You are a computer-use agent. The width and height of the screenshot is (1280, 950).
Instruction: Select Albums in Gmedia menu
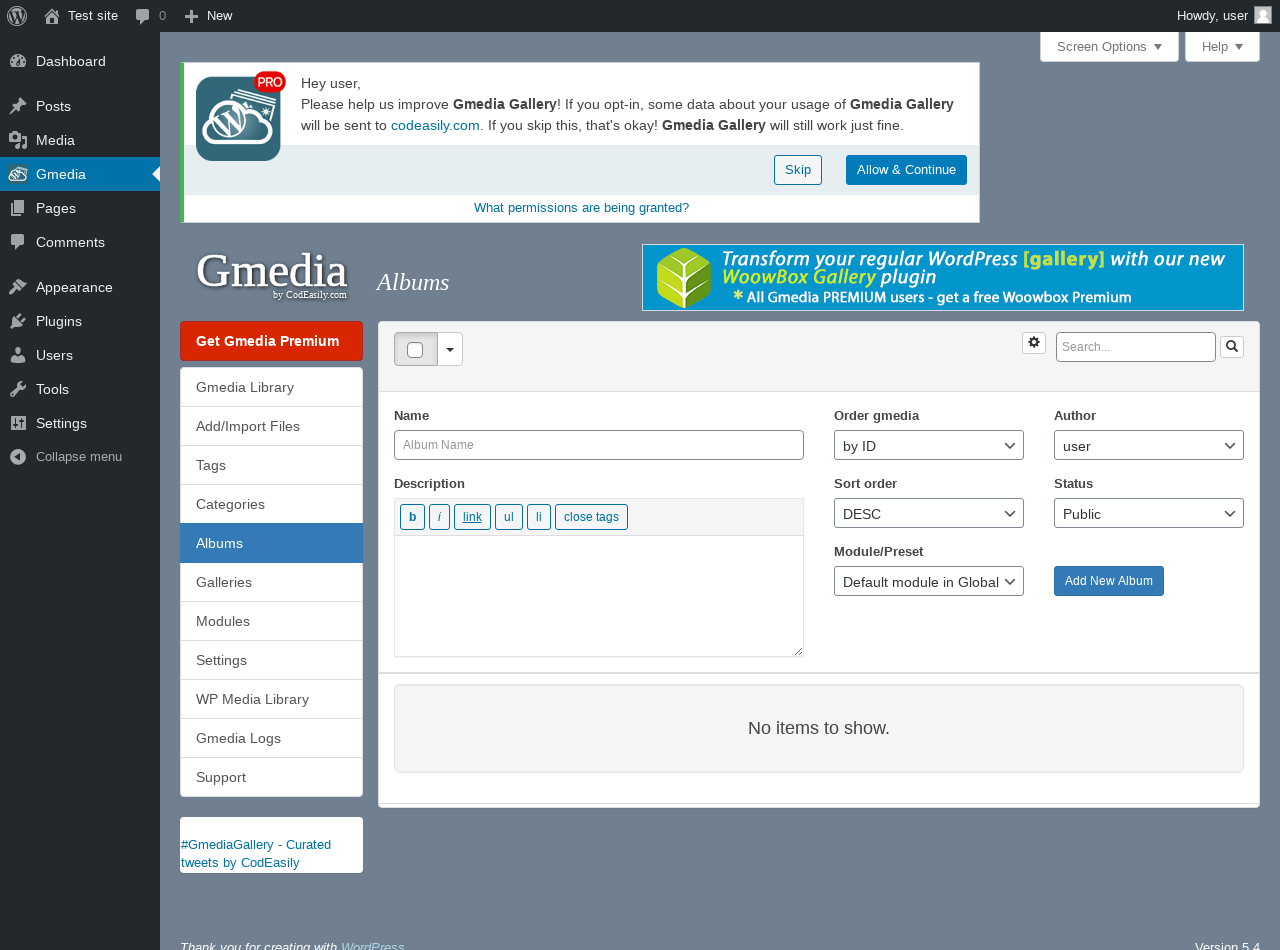point(271,543)
